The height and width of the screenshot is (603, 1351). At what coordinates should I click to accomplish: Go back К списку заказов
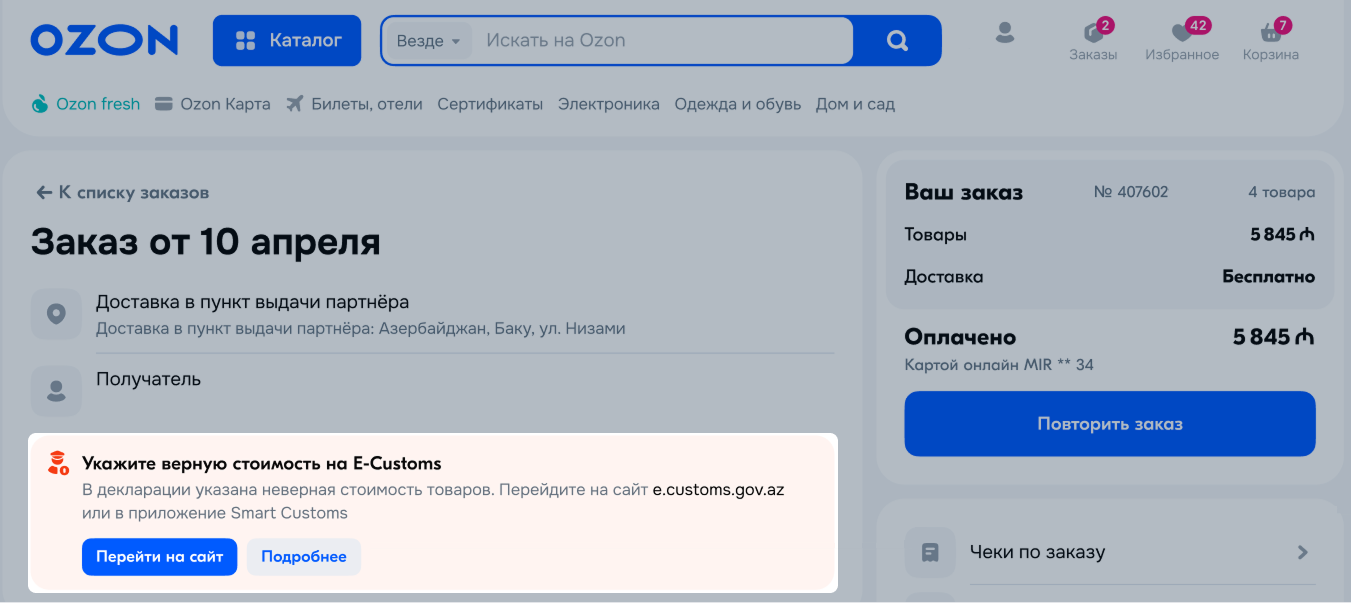pos(122,193)
